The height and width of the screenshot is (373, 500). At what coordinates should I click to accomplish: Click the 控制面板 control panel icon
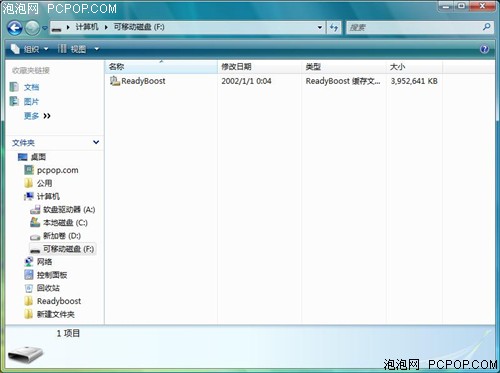tap(29, 275)
